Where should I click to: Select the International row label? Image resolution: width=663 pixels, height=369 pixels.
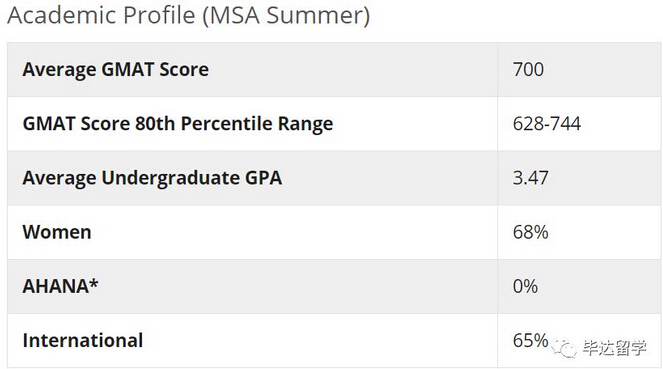click(82, 340)
